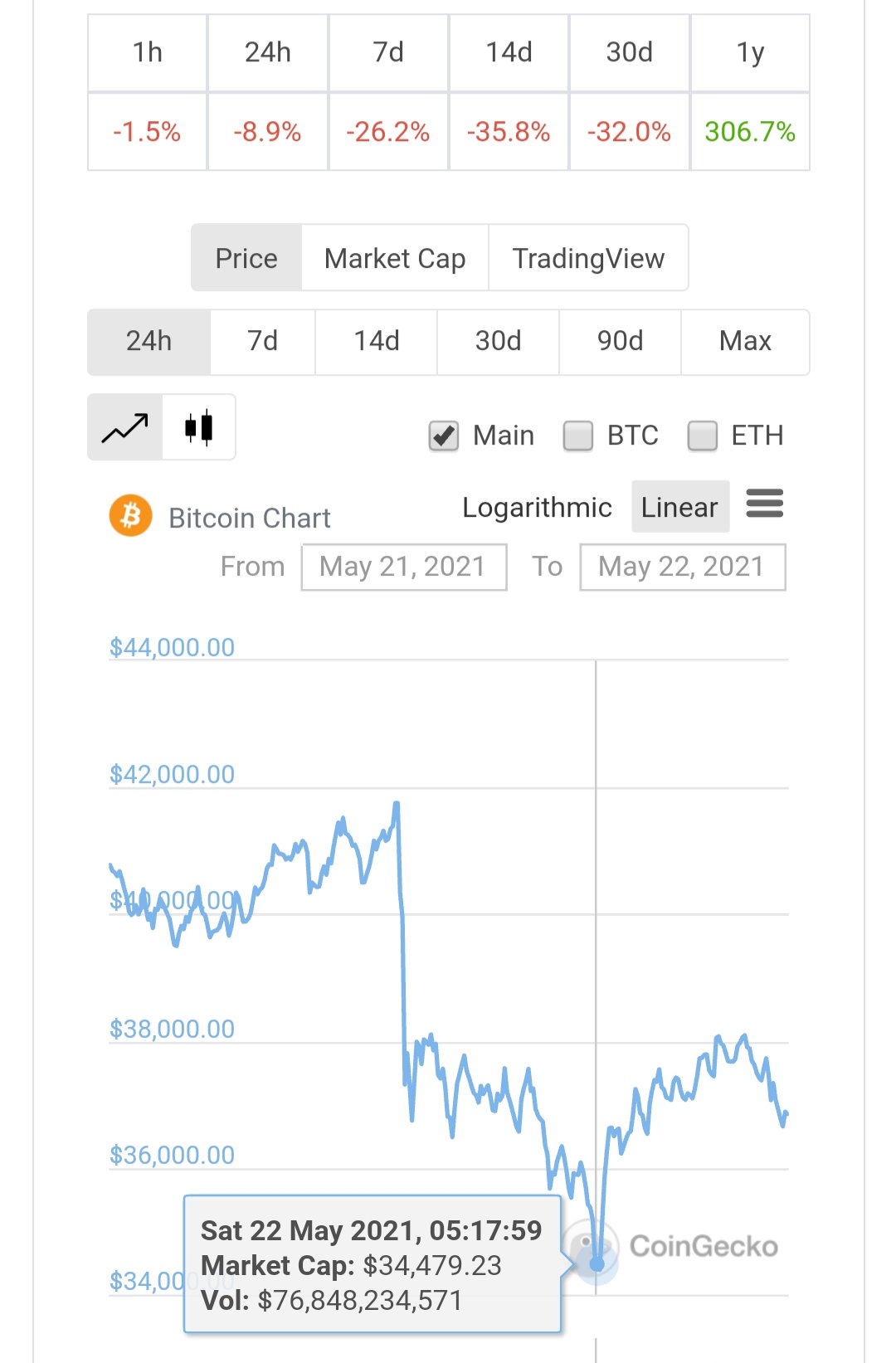The height and width of the screenshot is (1363, 896).
Task: Open the To date May 22, 2021
Action: point(683,567)
